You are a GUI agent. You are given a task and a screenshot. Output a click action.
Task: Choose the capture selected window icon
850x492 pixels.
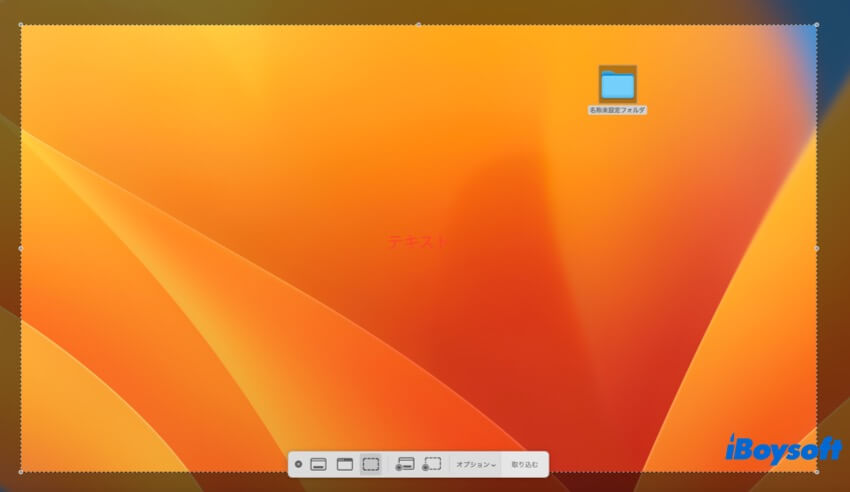(x=345, y=464)
